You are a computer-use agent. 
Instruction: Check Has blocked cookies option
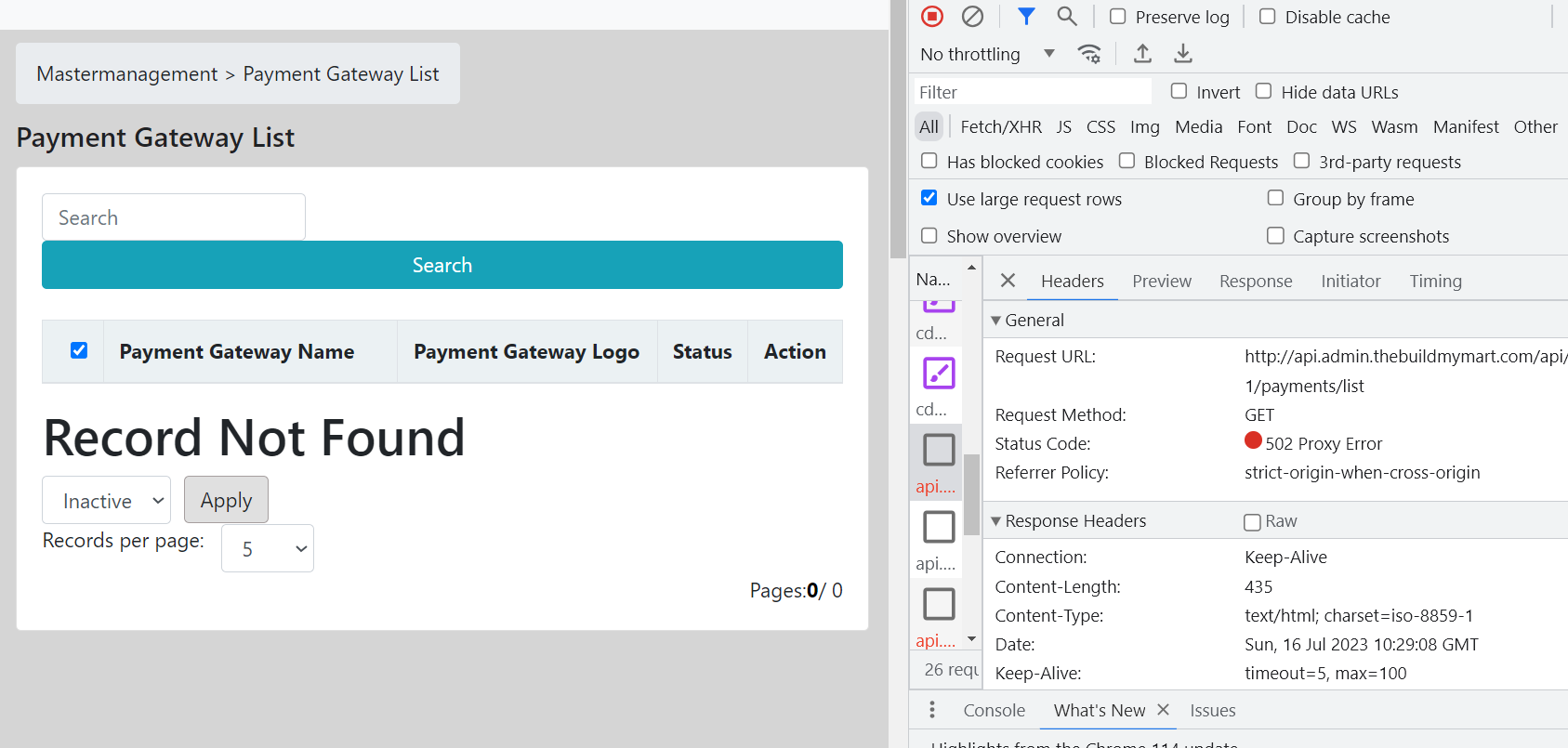[x=929, y=161]
